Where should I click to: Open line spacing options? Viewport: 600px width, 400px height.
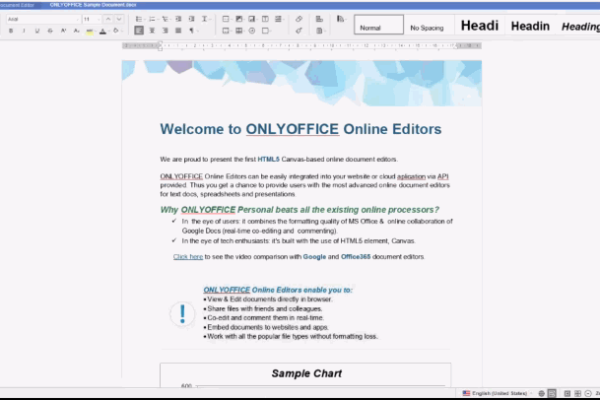coord(205,19)
